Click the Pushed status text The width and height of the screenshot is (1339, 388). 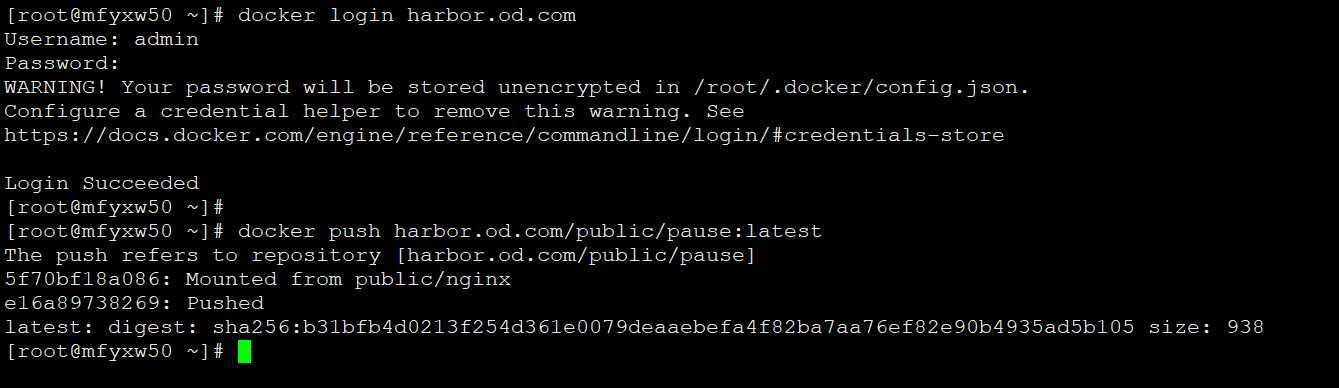(225, 303)
